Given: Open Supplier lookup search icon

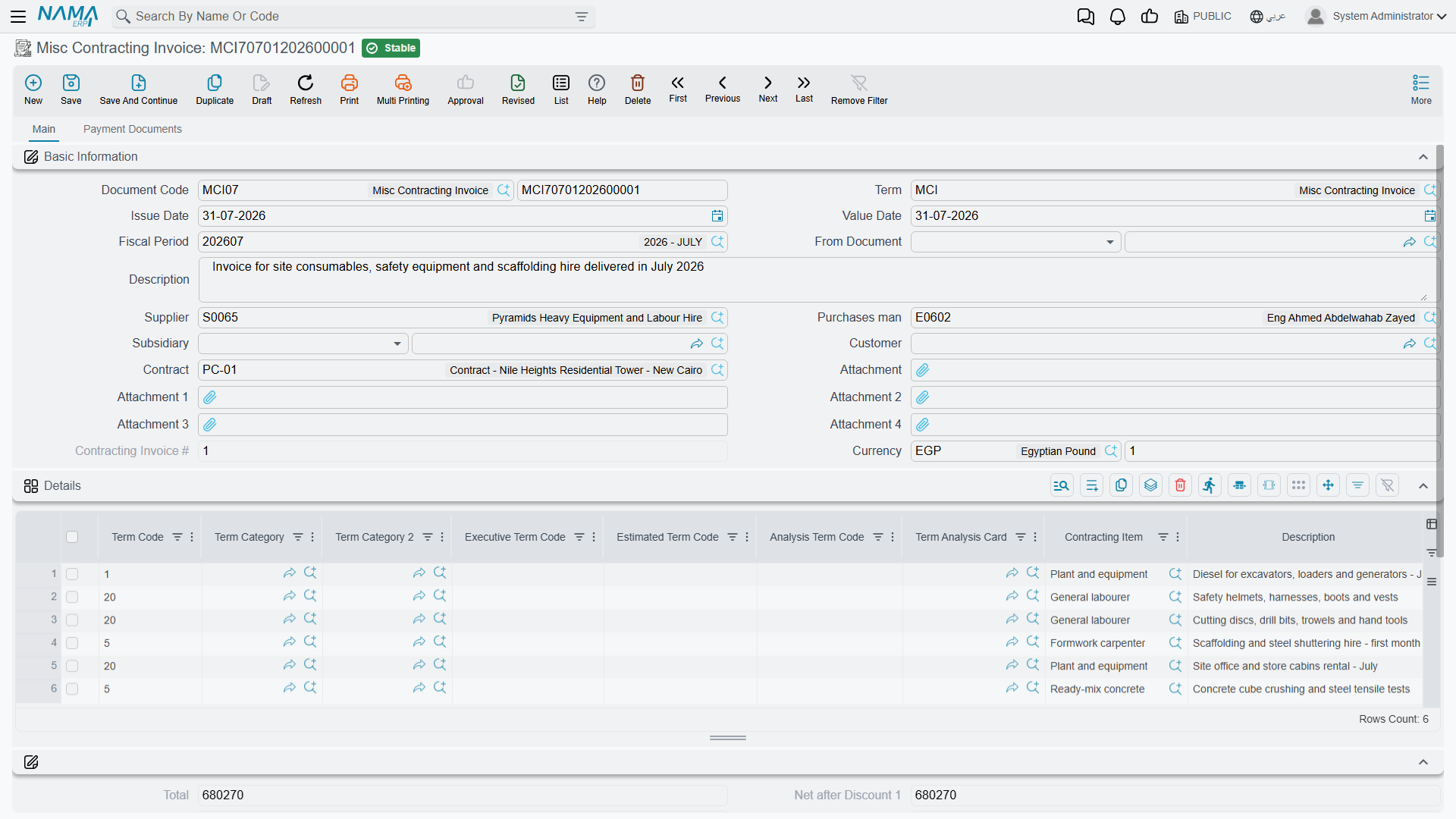Looking at the screenshot, I should pos(717,317).
